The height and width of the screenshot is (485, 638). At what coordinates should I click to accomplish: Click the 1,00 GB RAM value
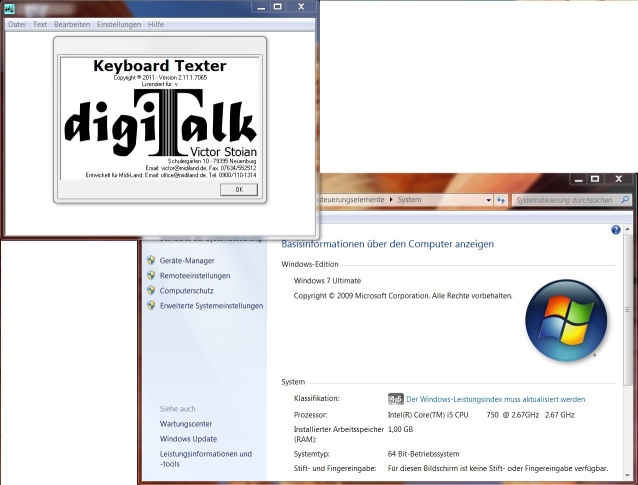click(x=400, y=429)
